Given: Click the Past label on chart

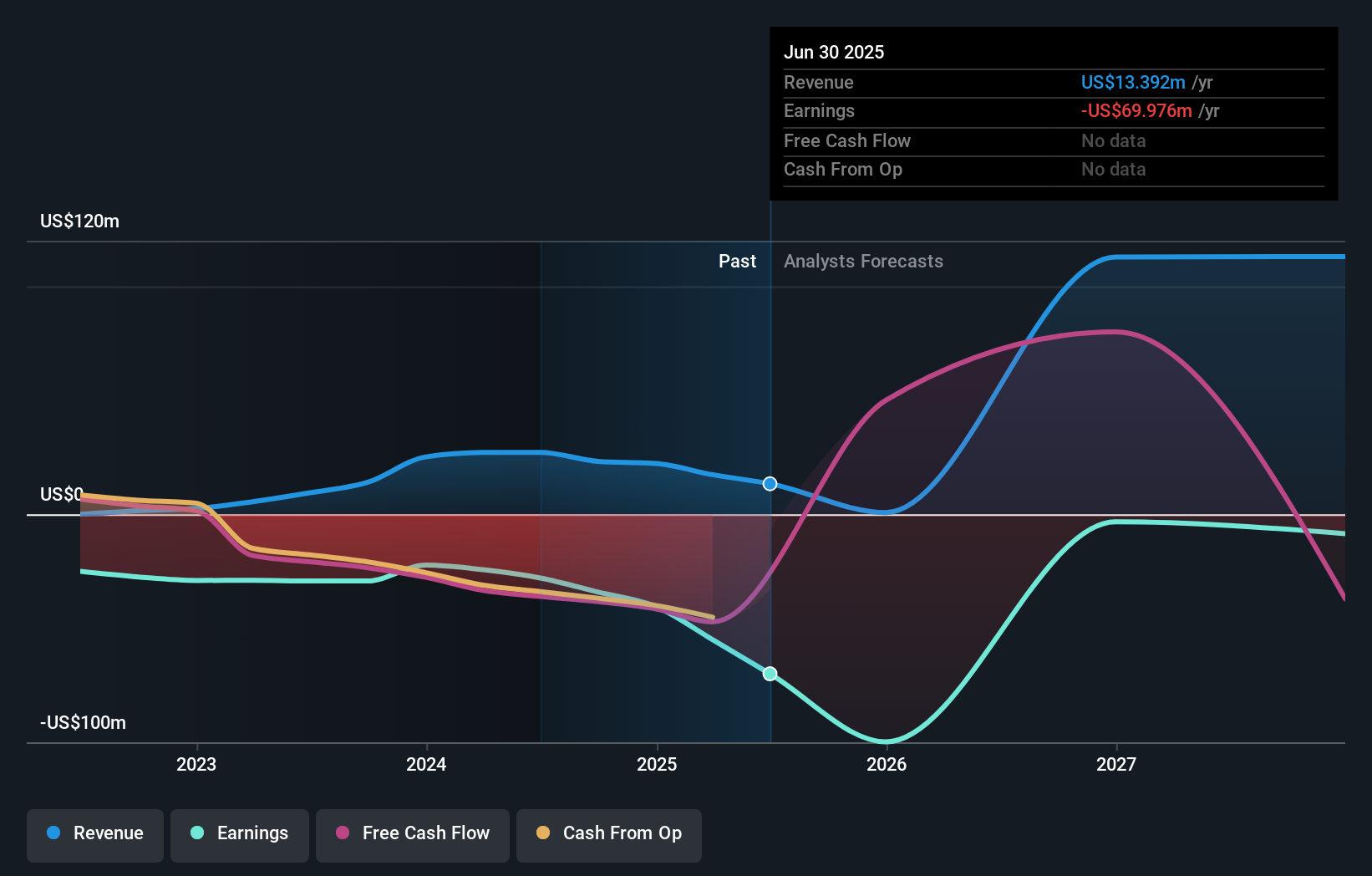Looking at the screenshot, I should coord(737,262).
